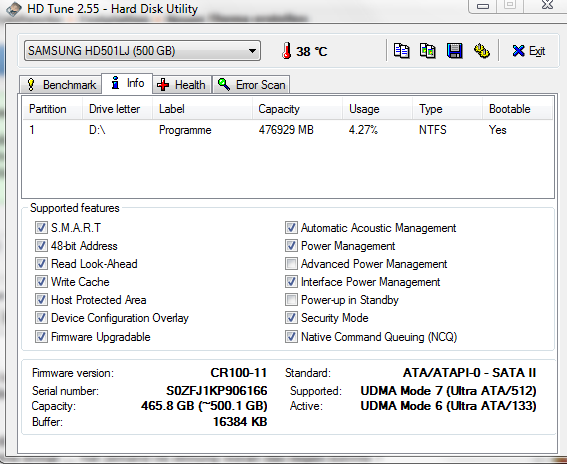Toggle the Native Command Queuing (NCQ) checkbox
Screen dimensions: 567x464
pyautogui.click(x=291, y=337)
